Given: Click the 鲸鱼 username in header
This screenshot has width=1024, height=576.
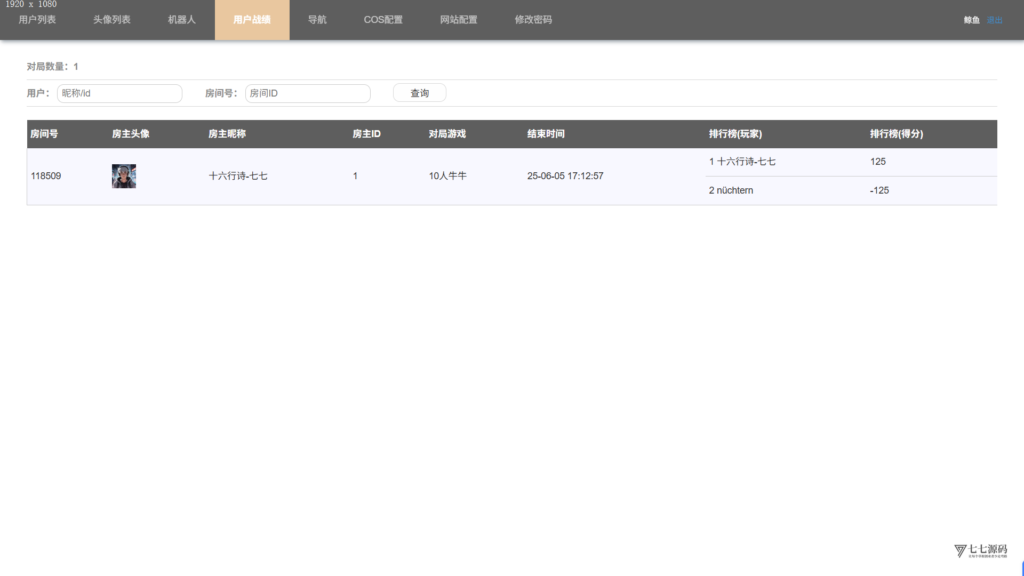Looking at the screenshot, I should pos(972,20).
